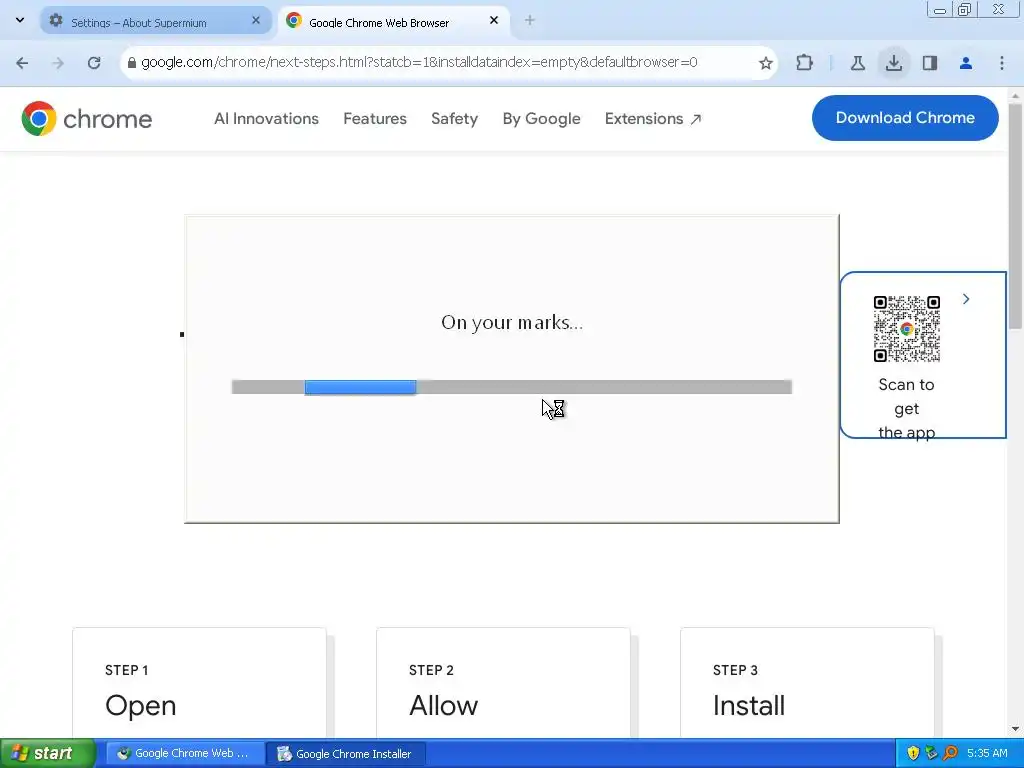Open the Chrome Labs flask icon
The height and width of the screenshot is (768, 1024).
(x=857, y=63)
